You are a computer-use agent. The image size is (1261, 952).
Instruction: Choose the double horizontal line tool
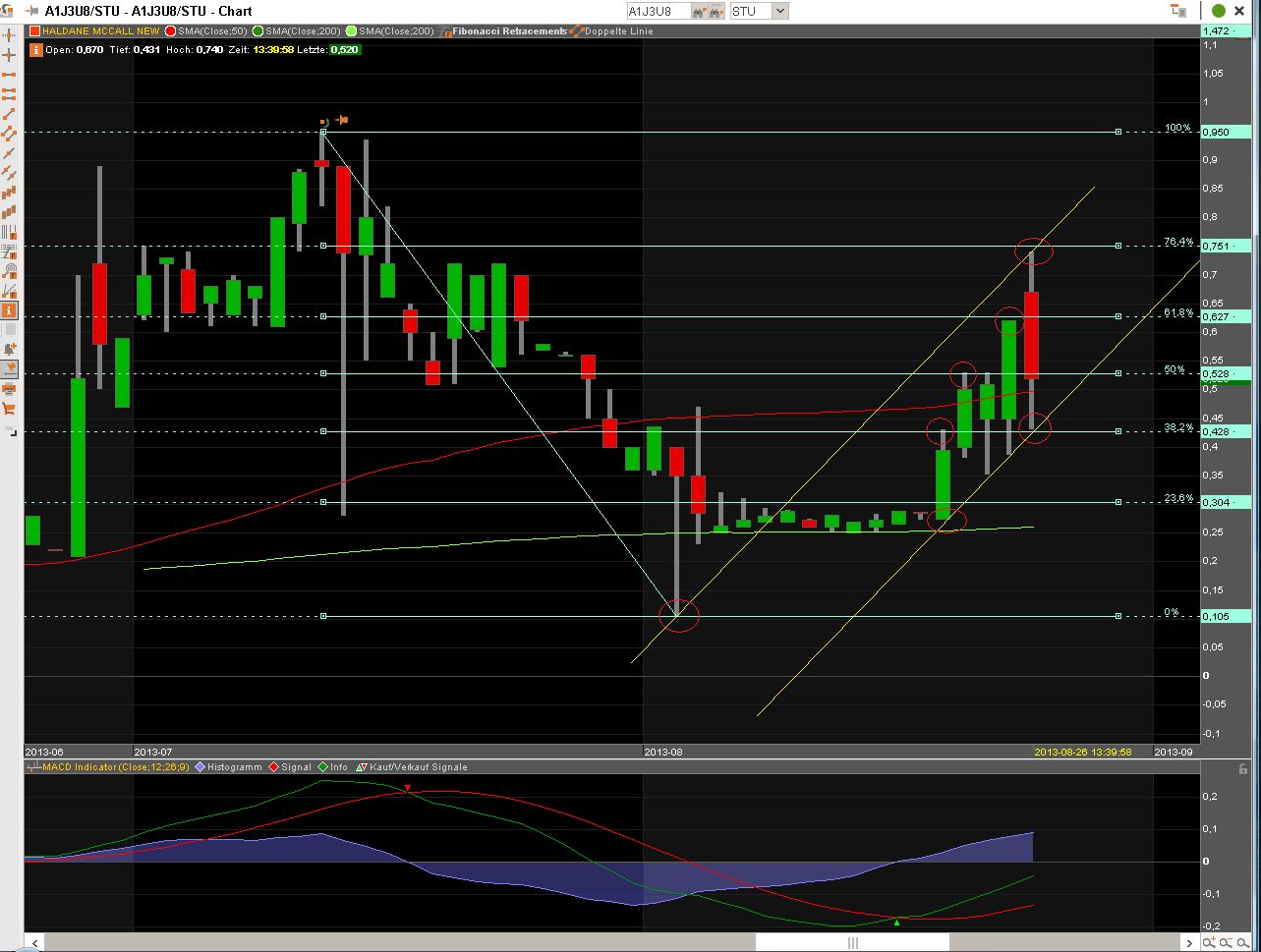click(x=10, y=94)
